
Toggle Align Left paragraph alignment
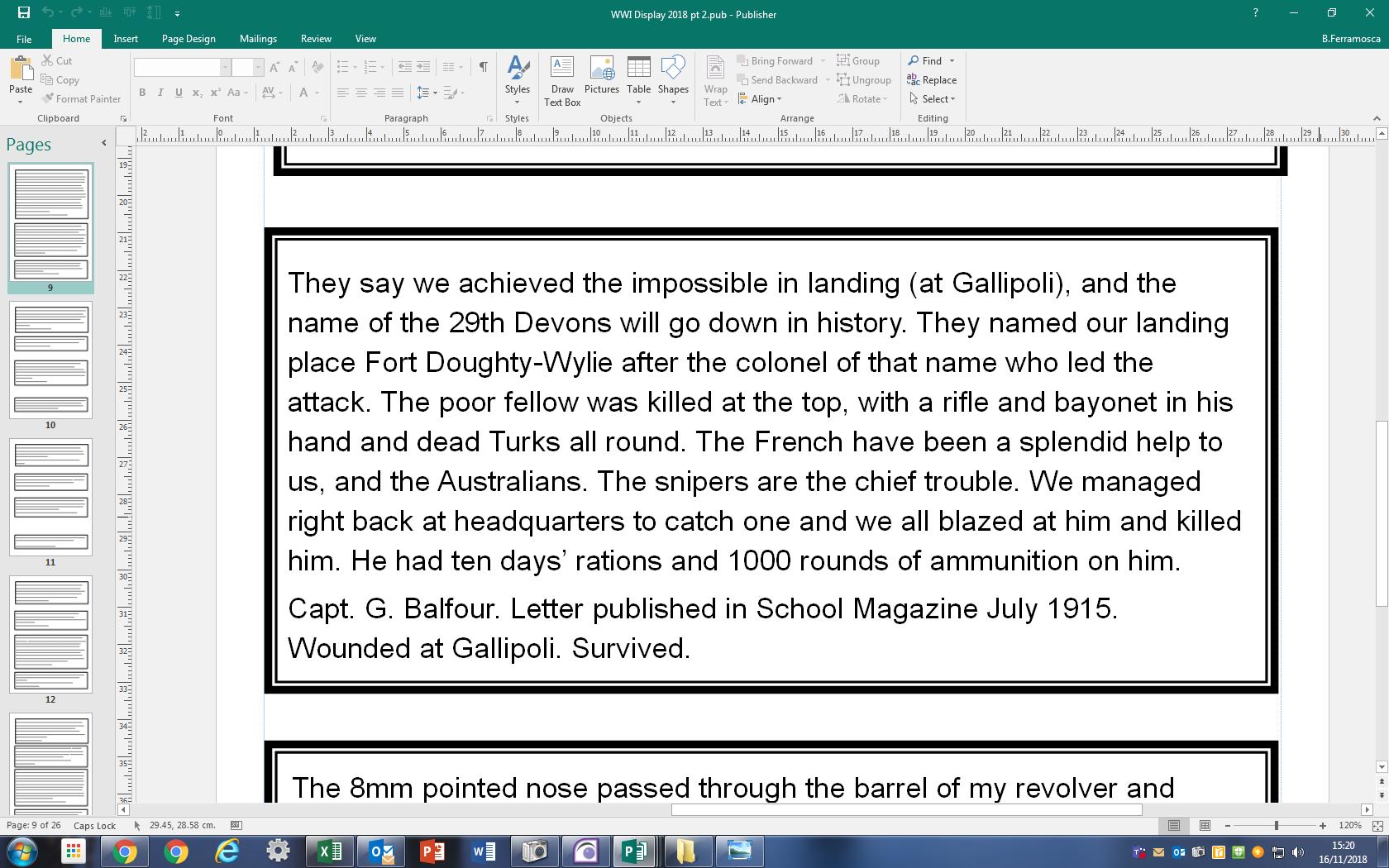coord(343,93)
